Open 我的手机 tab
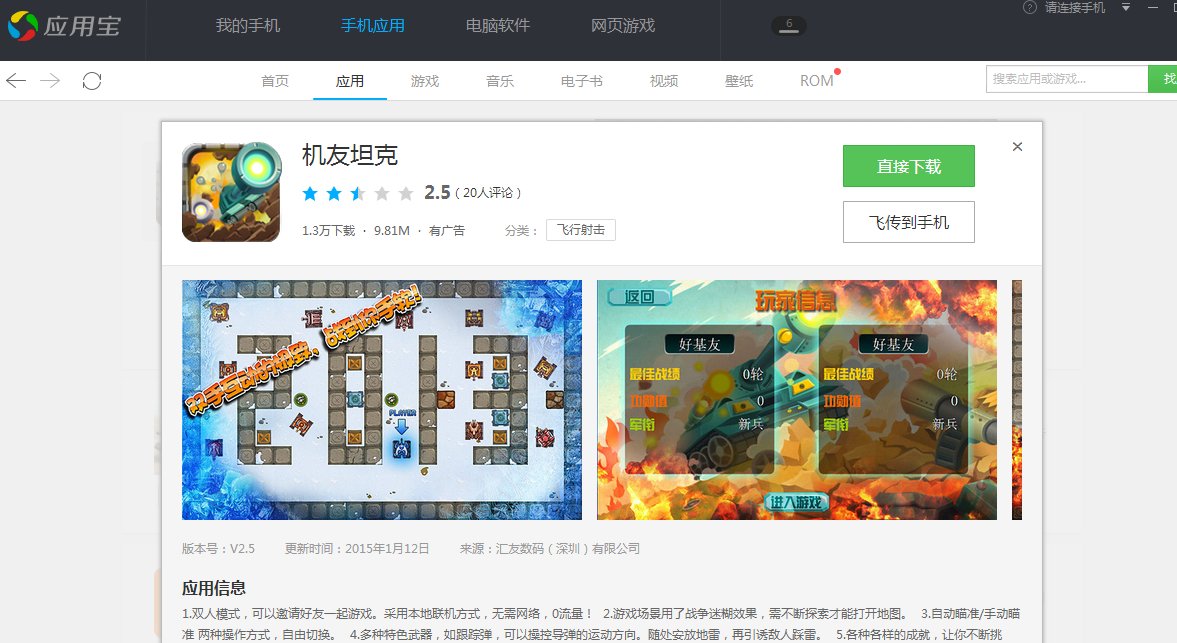1177x643 pixels. [248, 26]
